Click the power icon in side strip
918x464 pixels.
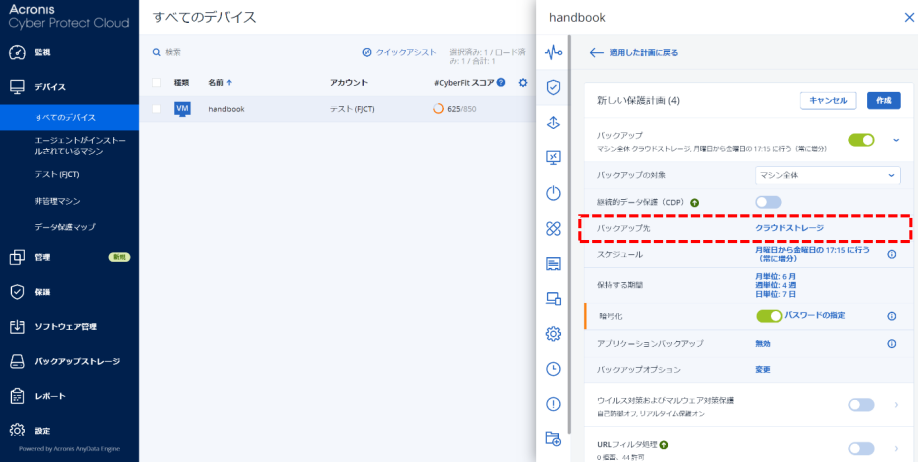[553, 193]
